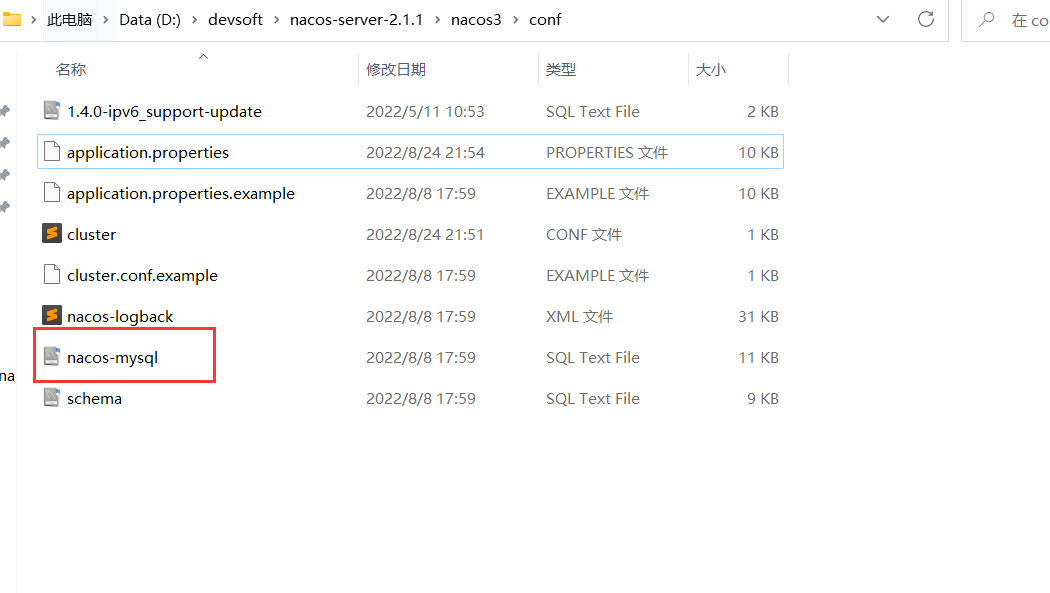1050x593 pixels.
Task: Select file application.properties.example
Action: 181,193
